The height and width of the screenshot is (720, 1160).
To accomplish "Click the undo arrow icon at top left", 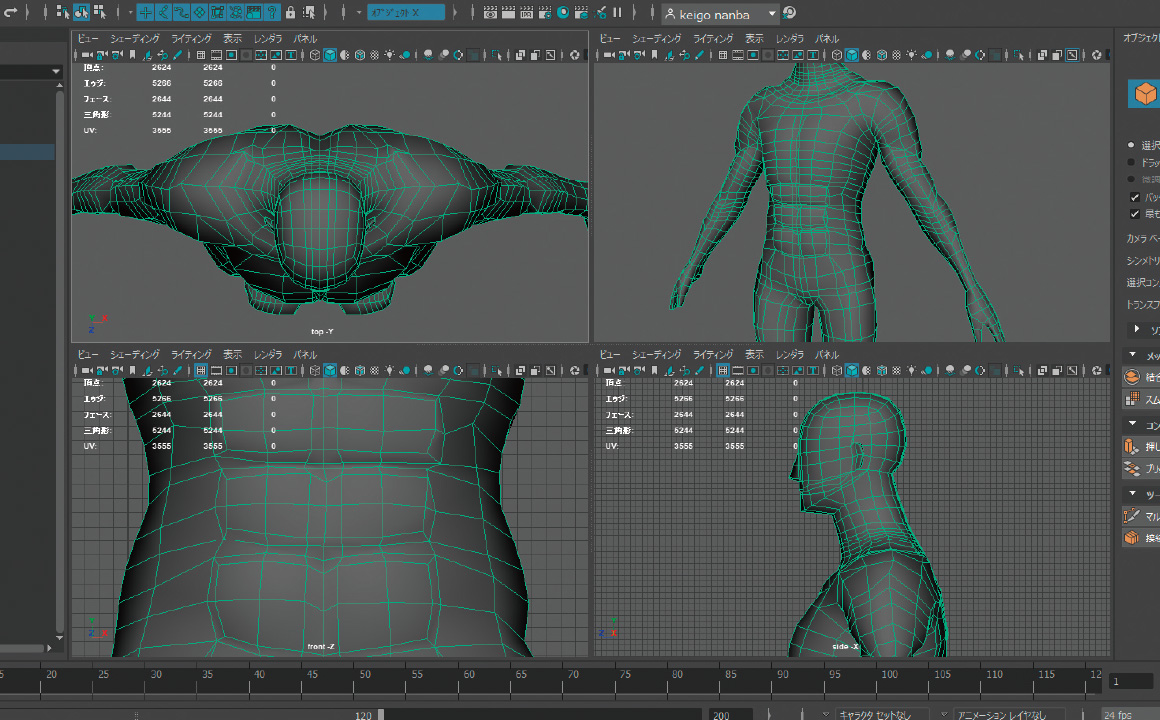I will [x=11, y=13].
